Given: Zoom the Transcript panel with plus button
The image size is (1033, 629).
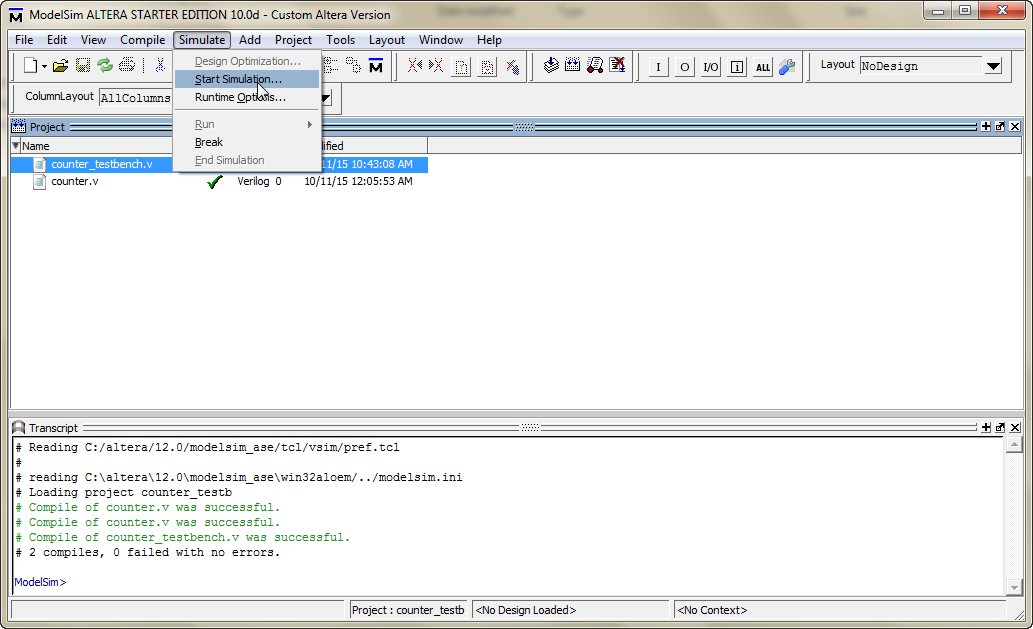Looking at the screenshot, I should [986, 427].
